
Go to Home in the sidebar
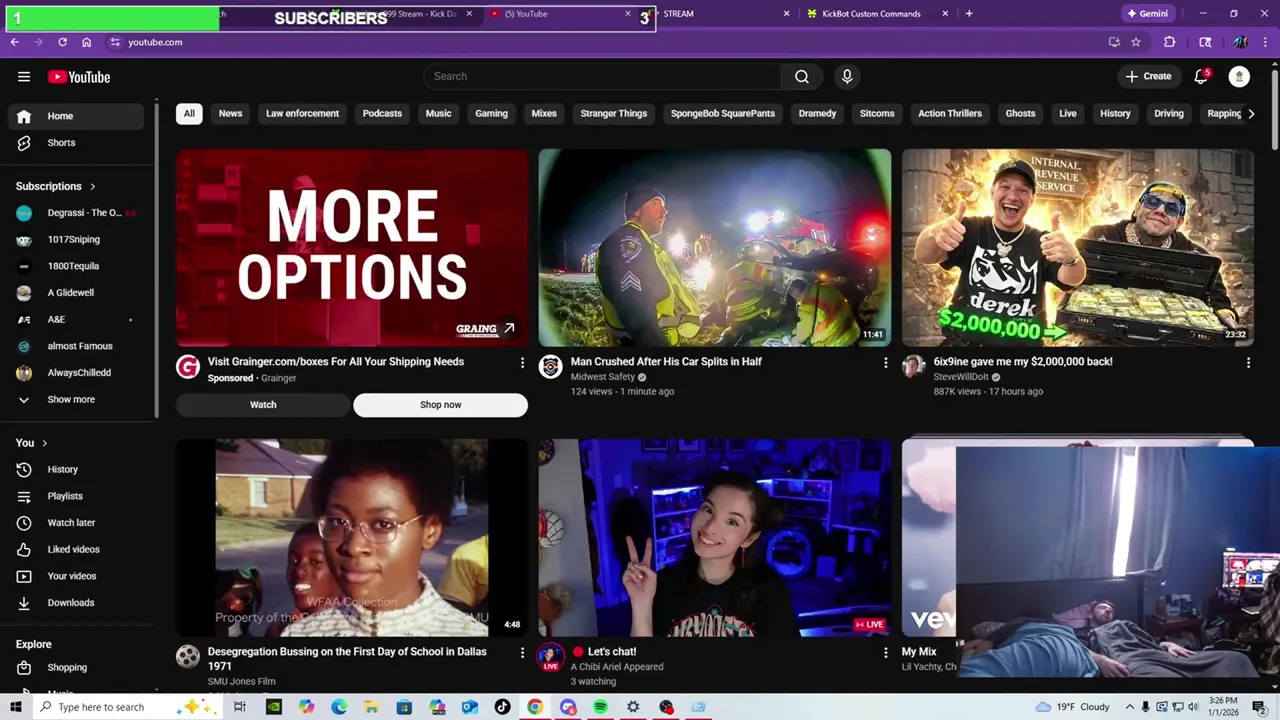coord(76,116)
